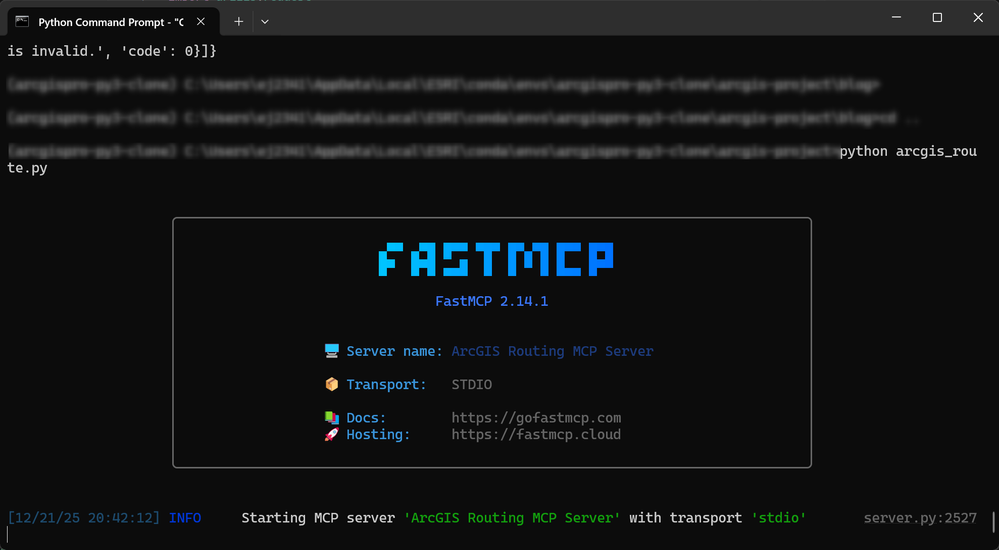Open a new terminal tab
Viewport: 999px width, 550px height.
(238, 22)
